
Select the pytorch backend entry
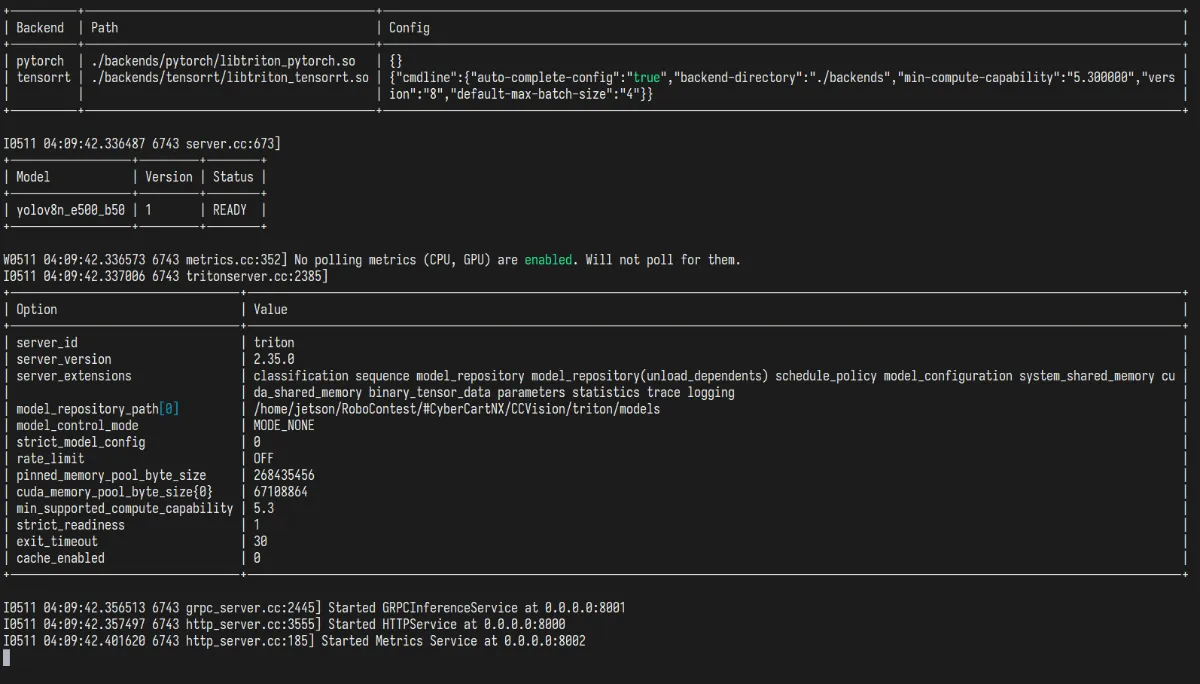click(x=40, y=60)
